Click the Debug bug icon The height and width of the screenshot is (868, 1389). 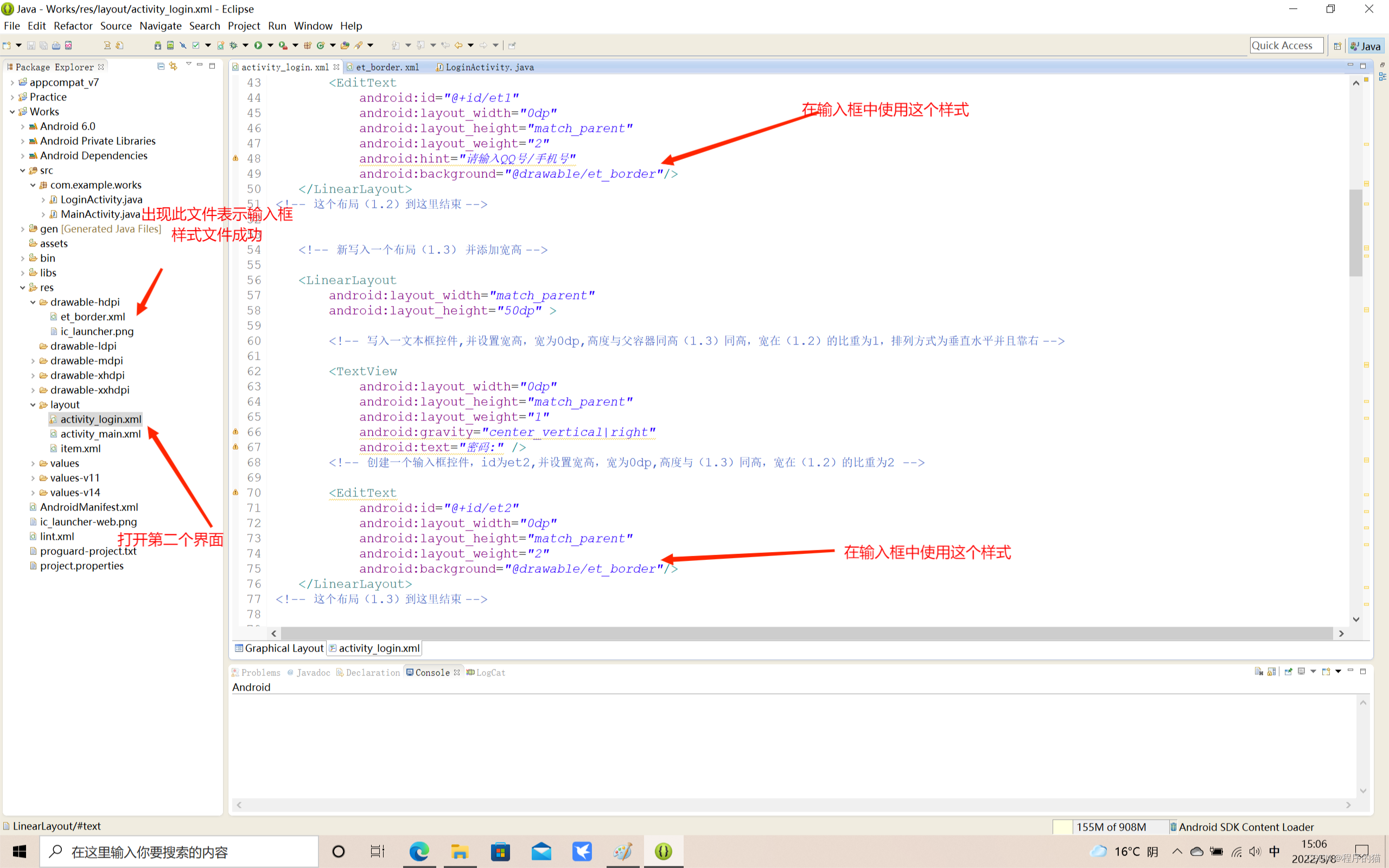[234, 46]
